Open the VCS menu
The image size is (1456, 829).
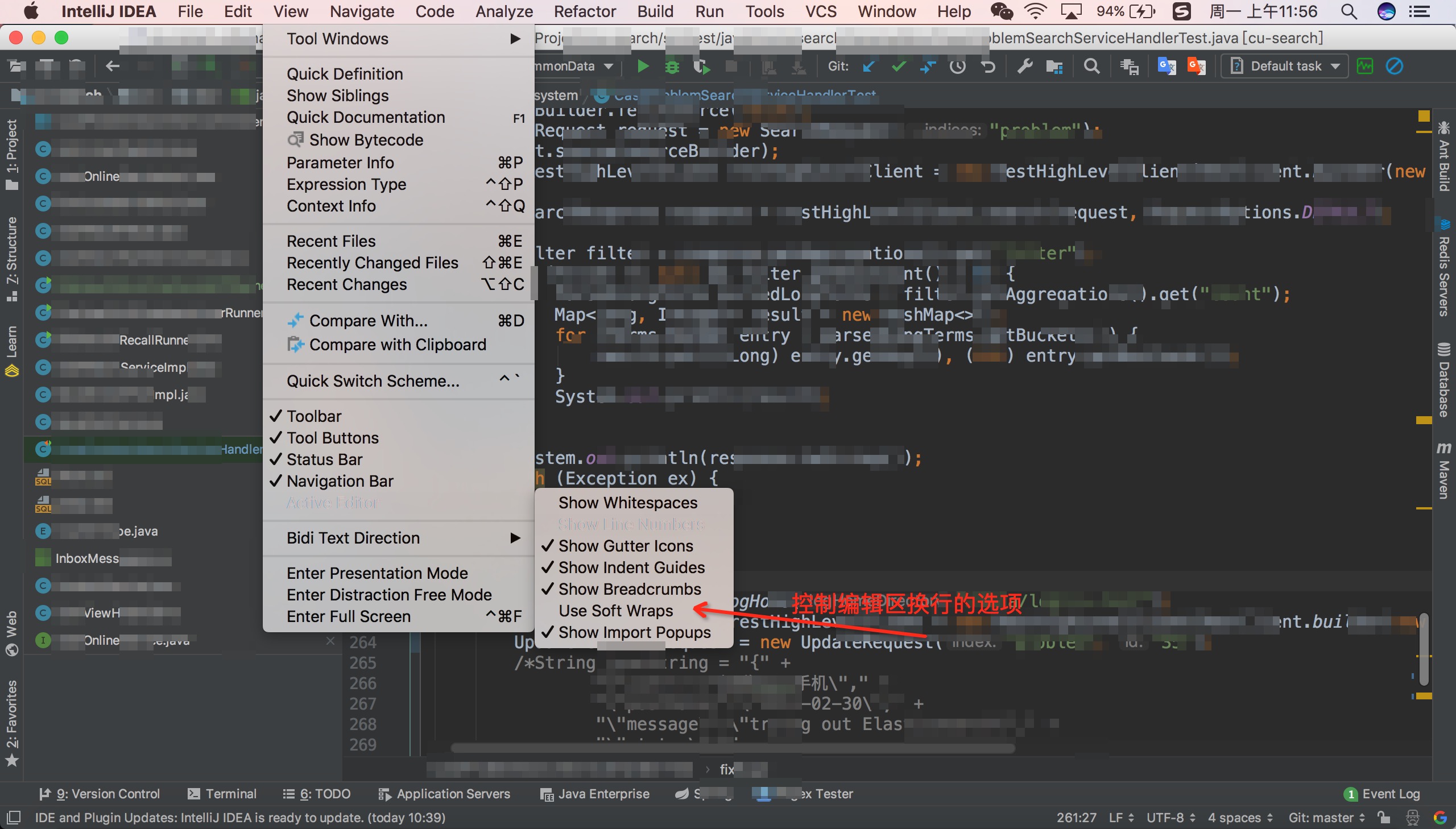(821, 11)
